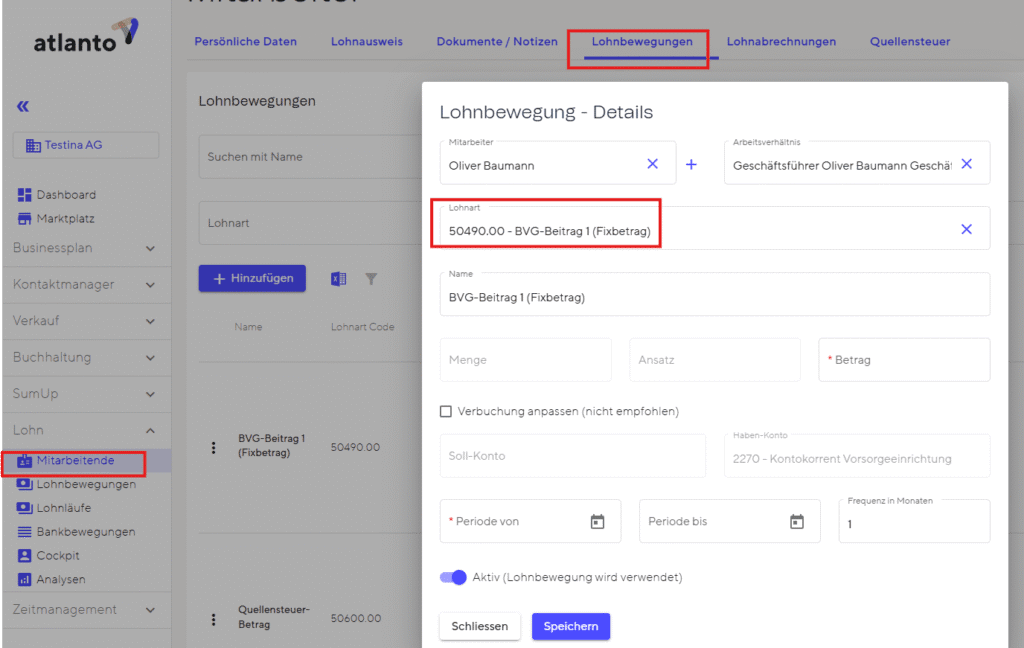
Task: Click the Excel export icon
Action: click(339, 279)
